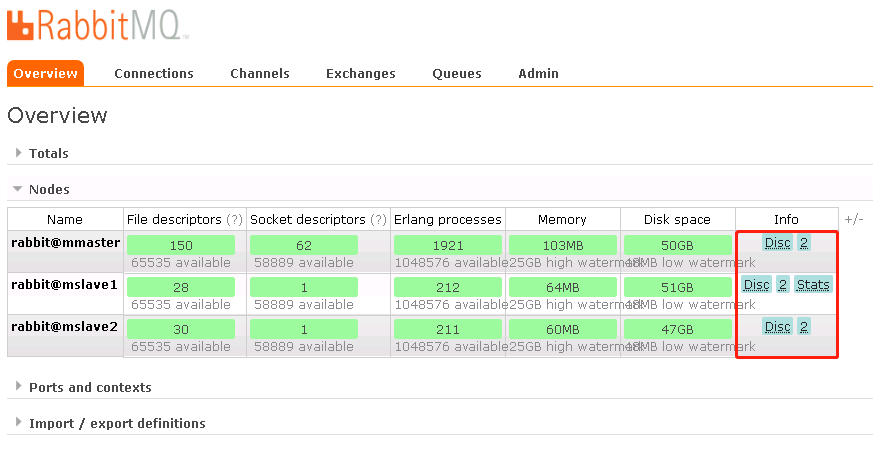Click the Disc tag for rabbit@mmaster
Viewport: 873px width, 449px height.
(777, 243)
